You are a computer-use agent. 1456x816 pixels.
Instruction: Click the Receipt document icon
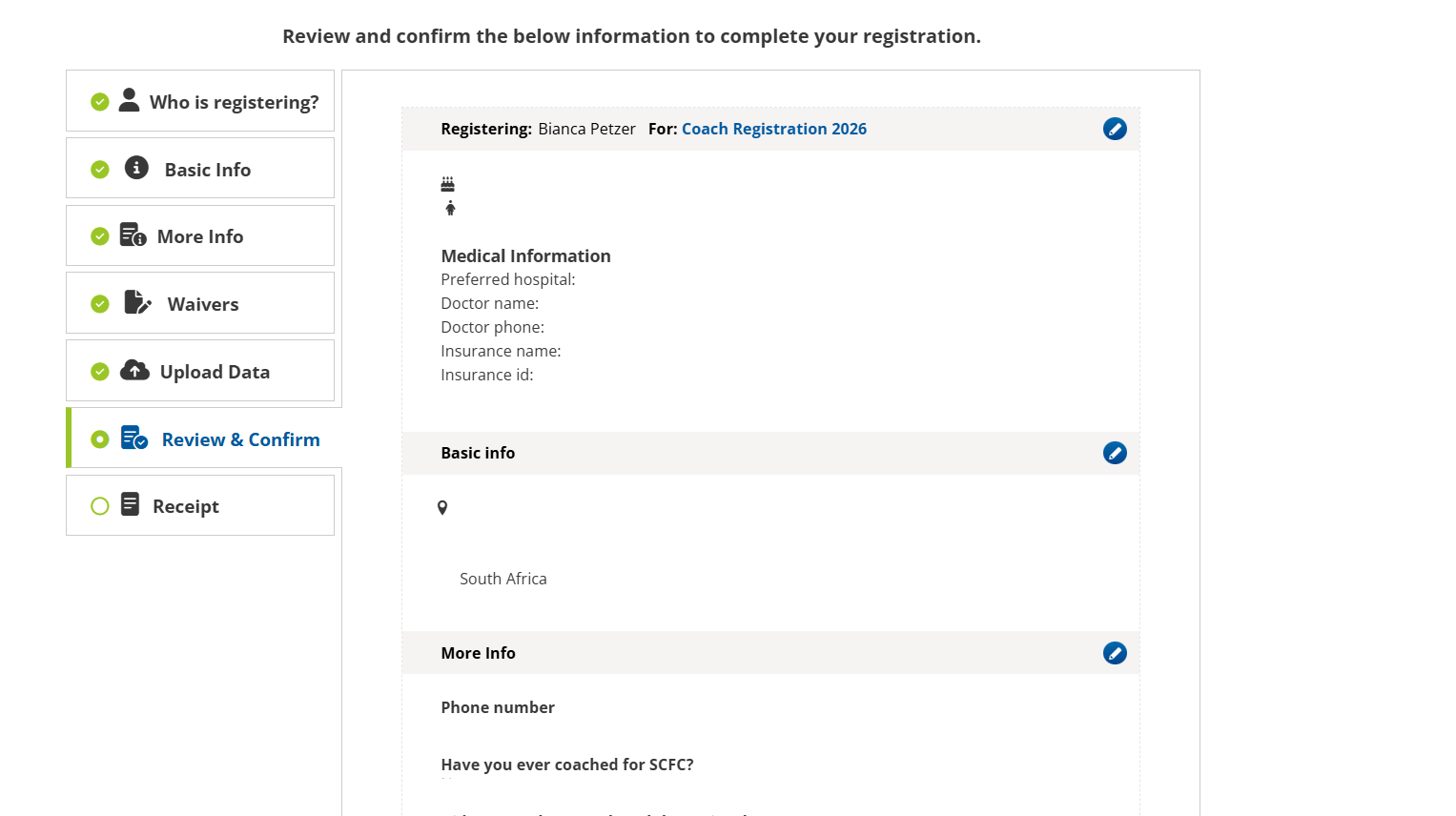(131, 504)
